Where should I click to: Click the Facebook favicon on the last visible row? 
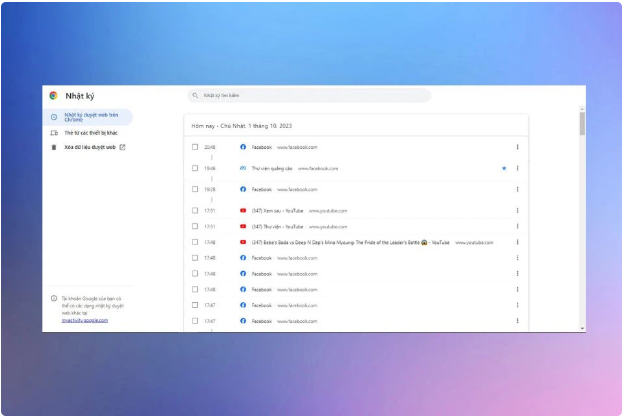pos(243,321)
